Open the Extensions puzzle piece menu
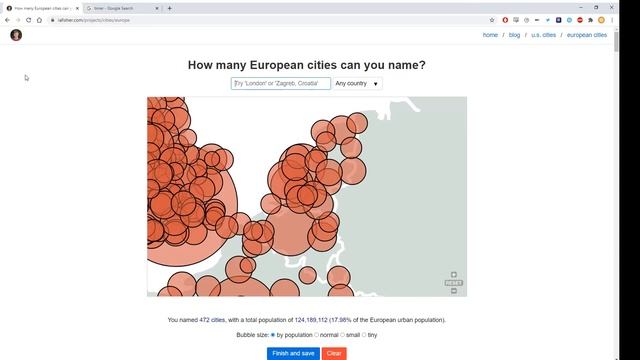 [x=590, y=20]
